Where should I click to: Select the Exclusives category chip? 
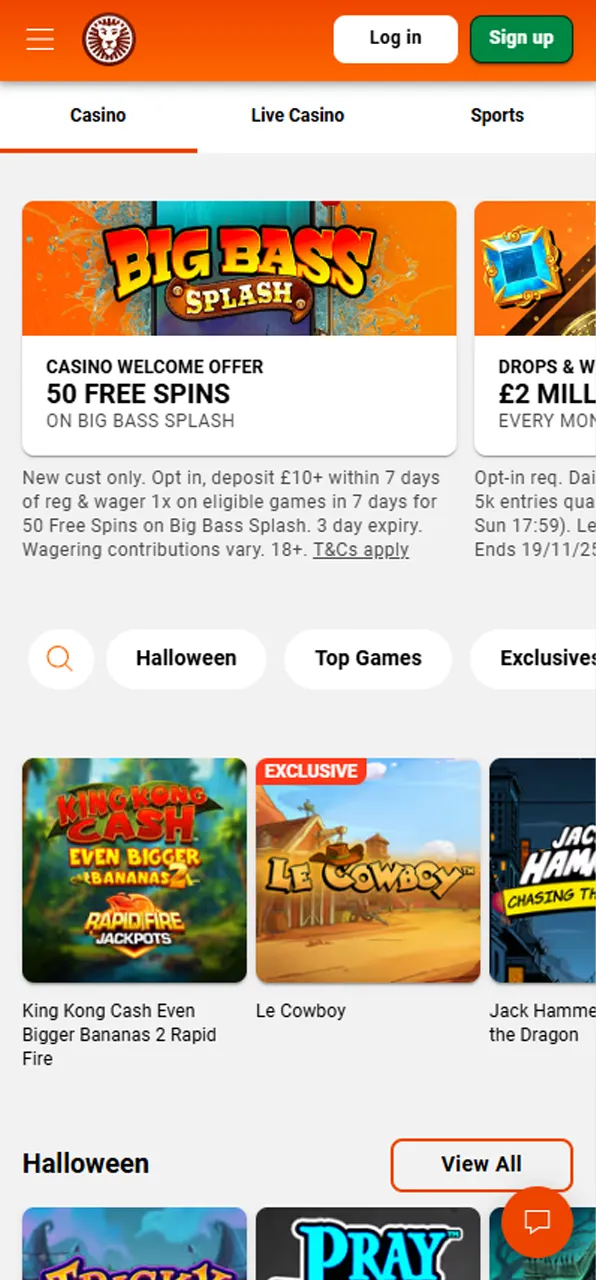point(533,659)
